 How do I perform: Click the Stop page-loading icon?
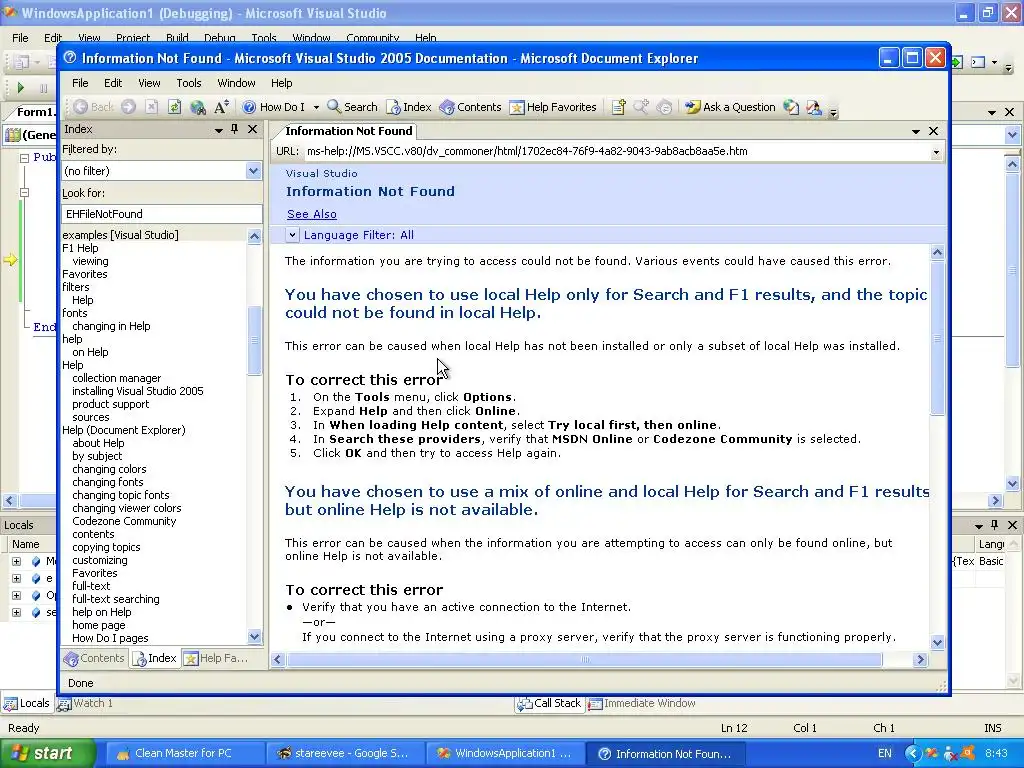tap(151, 107)
